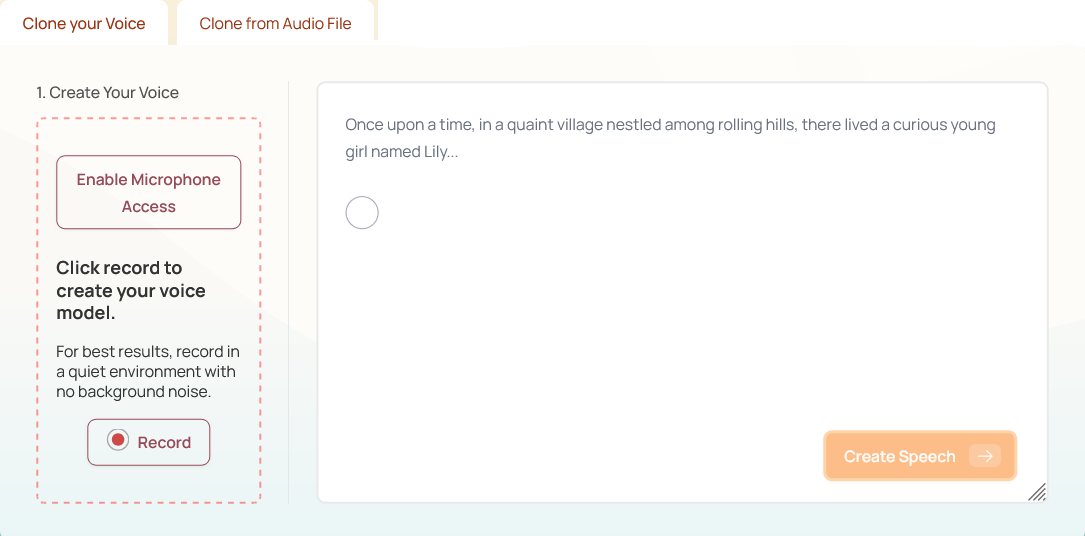Click the 'girl named Lily...' placeholder line

(401, 152)
